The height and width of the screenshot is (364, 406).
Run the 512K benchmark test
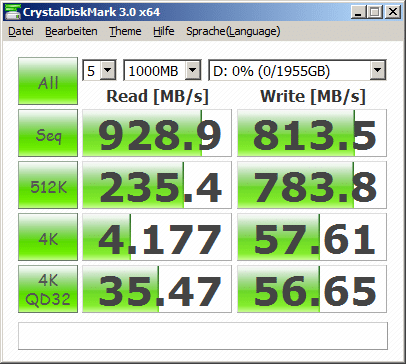click(x=48, y=185)
